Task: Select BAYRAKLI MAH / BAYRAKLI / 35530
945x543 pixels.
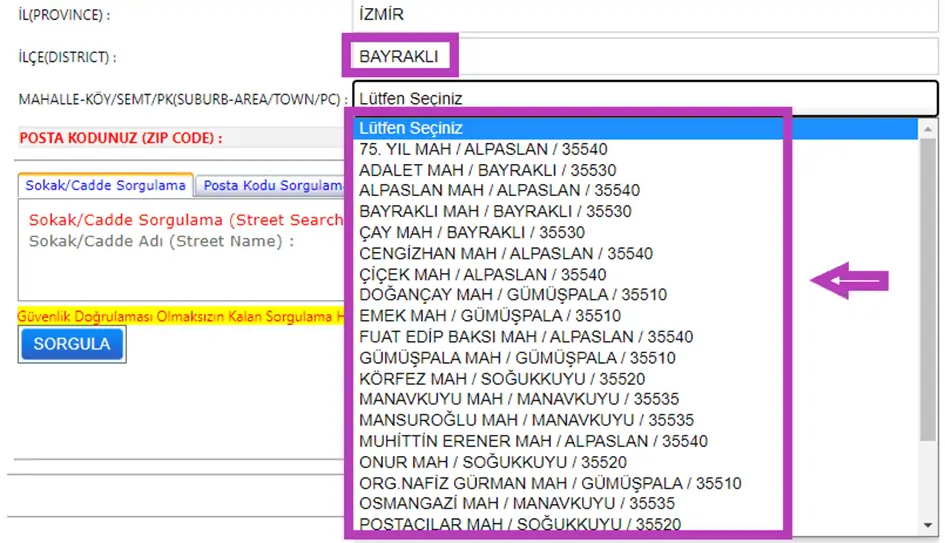Action: tap(495, 211)
